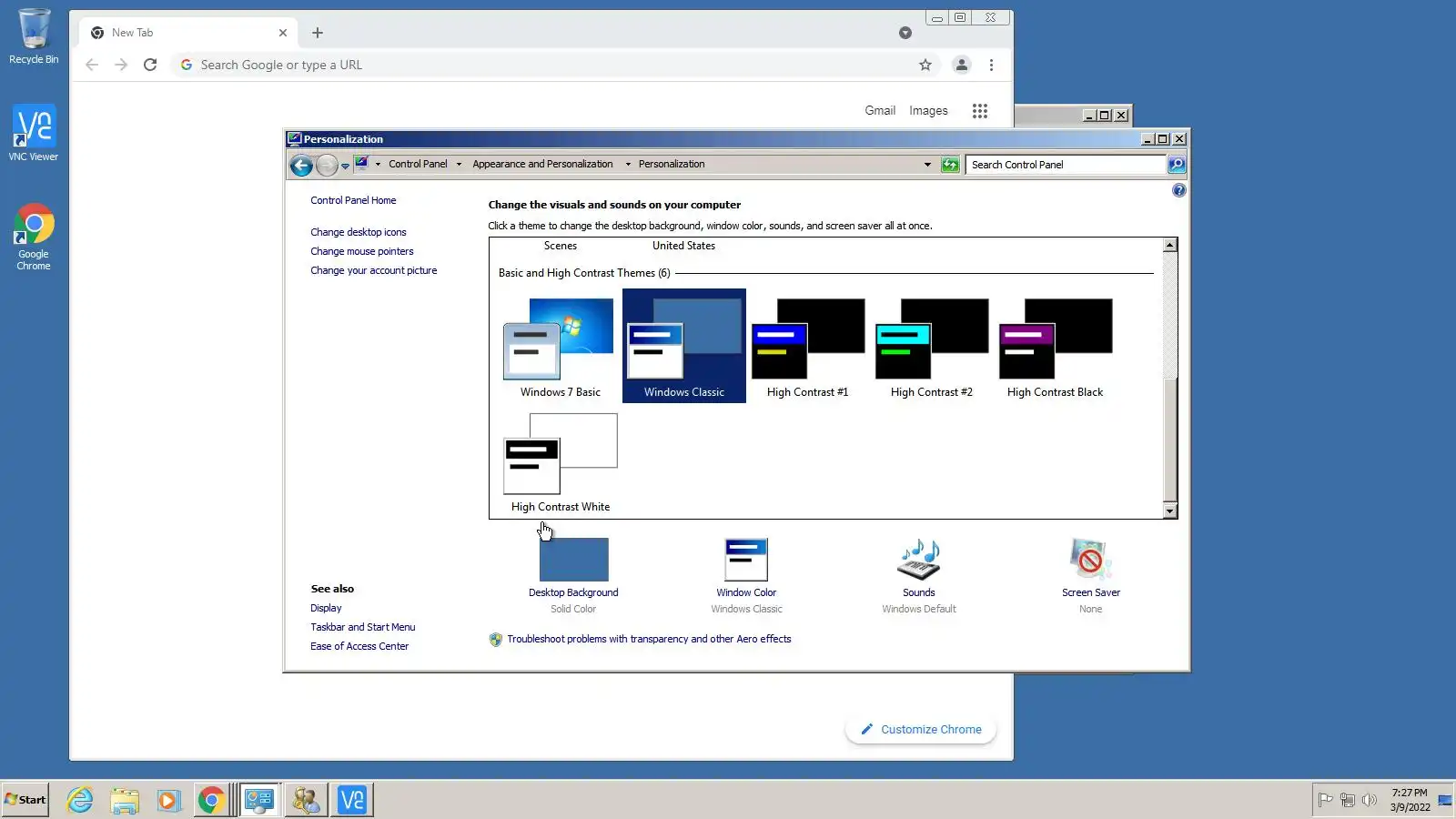Open the address bar history dropdown in Personalization
Image resolution: width=1456 pixels, height=819 pixels.
coord(927,165)
